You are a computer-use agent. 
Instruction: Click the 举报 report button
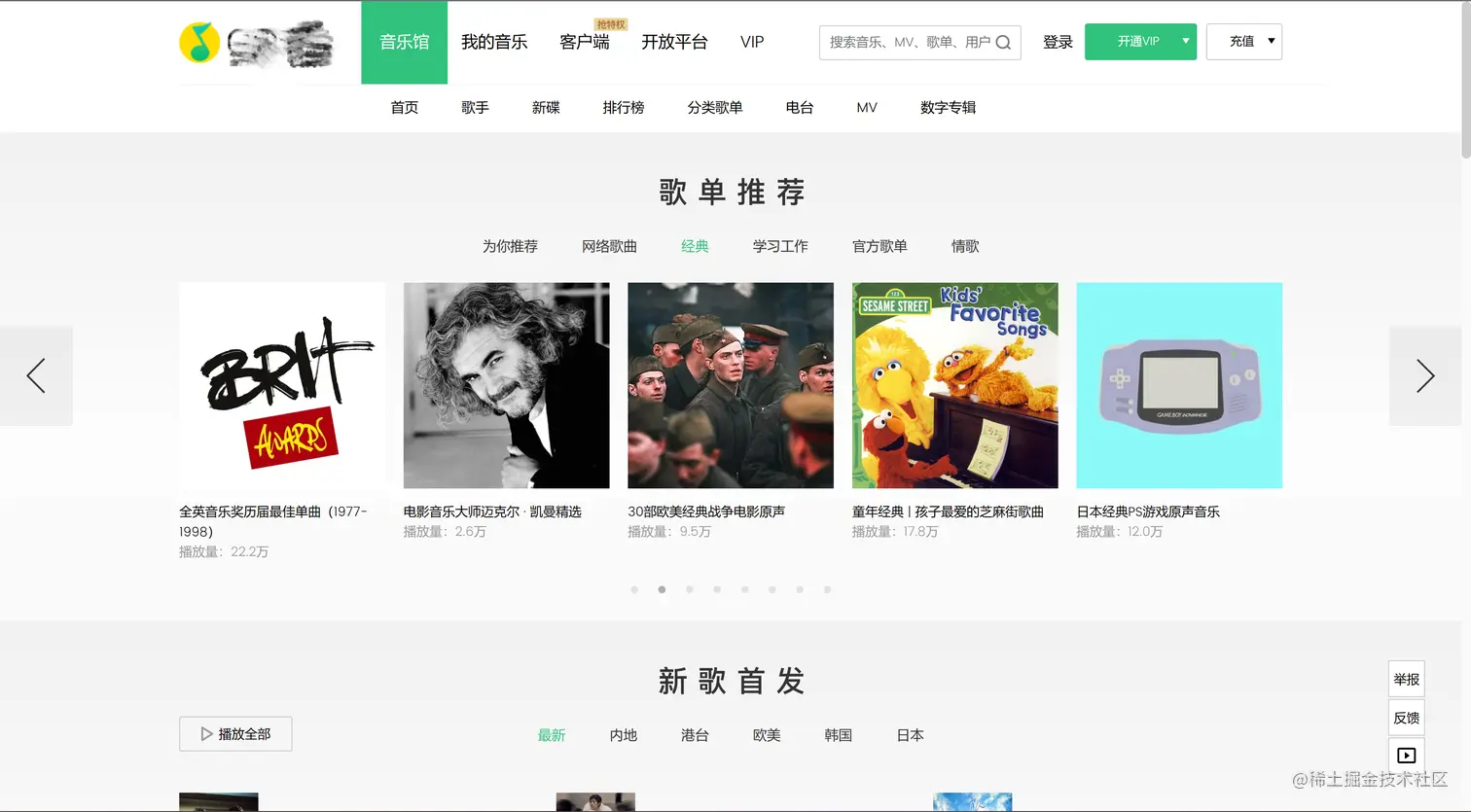click(x=1406, y=680)
